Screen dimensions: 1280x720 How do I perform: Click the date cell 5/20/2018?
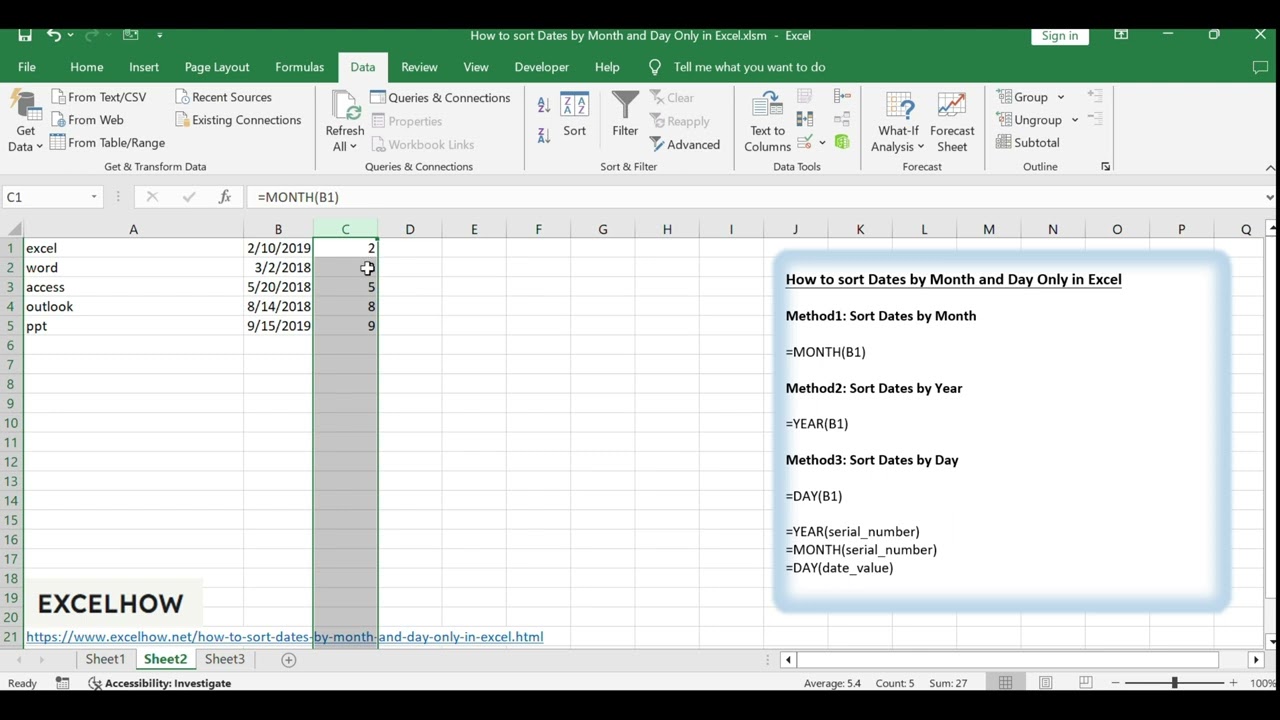click(278, 287)
